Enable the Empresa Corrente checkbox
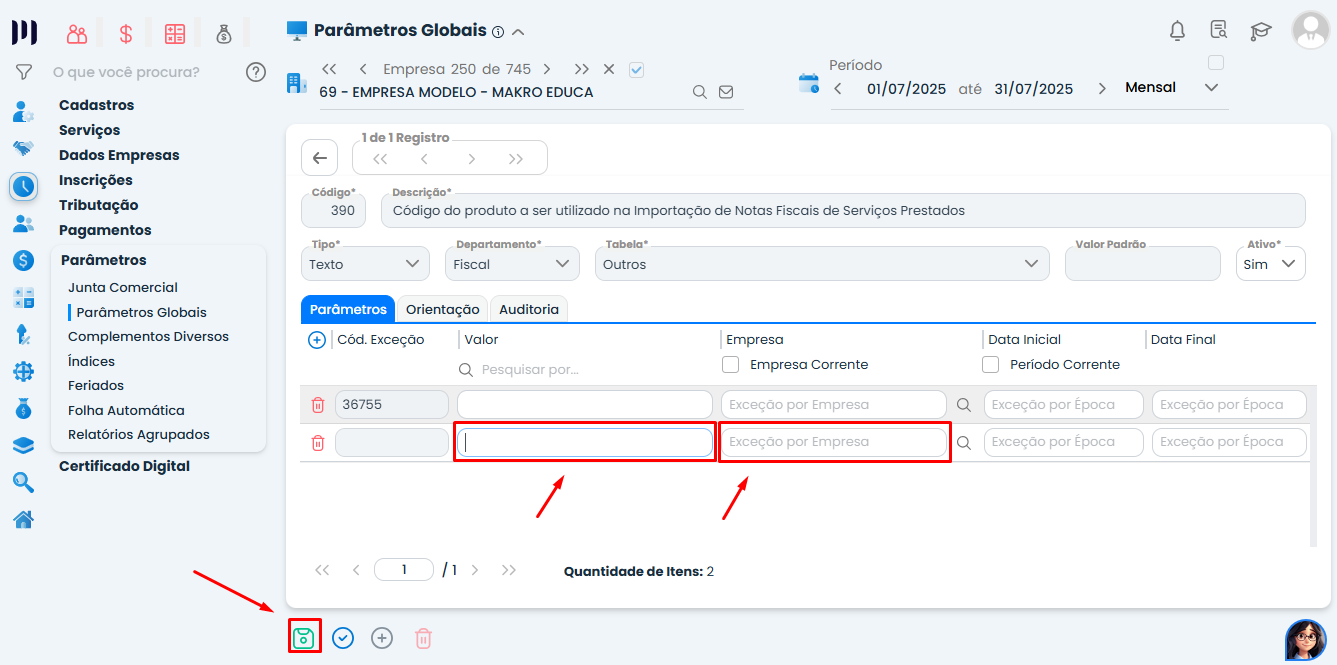Image resolution: width=1337 pixels, height=665 pixels. point(731,365)
